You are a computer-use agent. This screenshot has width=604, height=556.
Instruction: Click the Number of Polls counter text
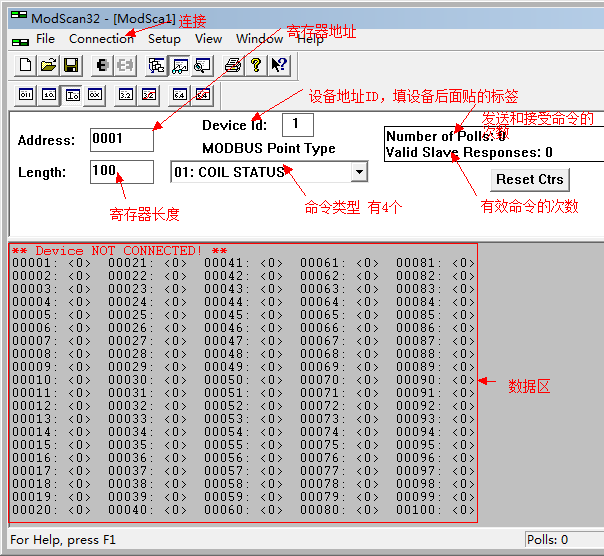tap(446, 136)
